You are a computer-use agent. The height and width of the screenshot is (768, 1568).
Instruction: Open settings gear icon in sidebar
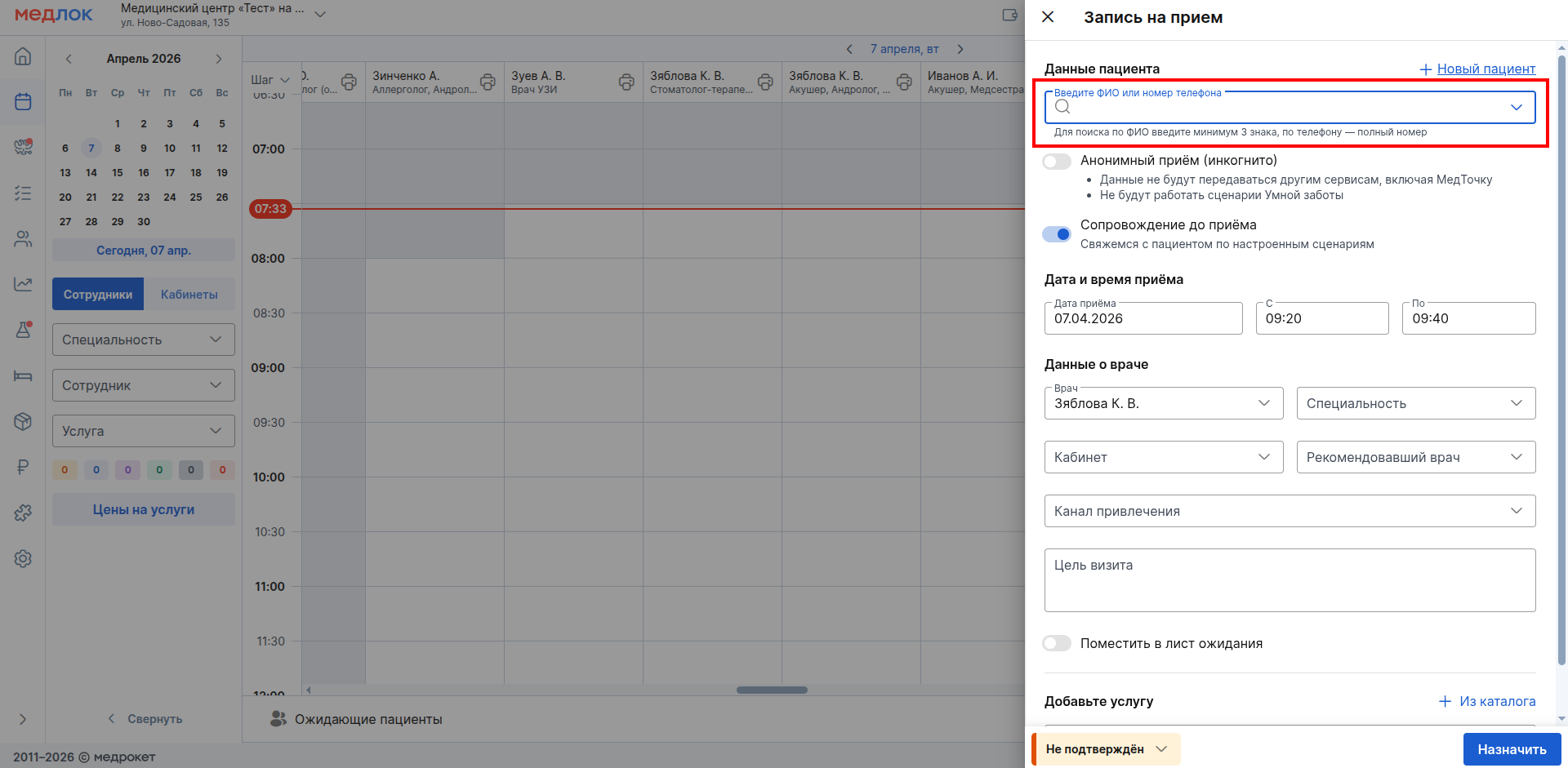tap(23, 558)
